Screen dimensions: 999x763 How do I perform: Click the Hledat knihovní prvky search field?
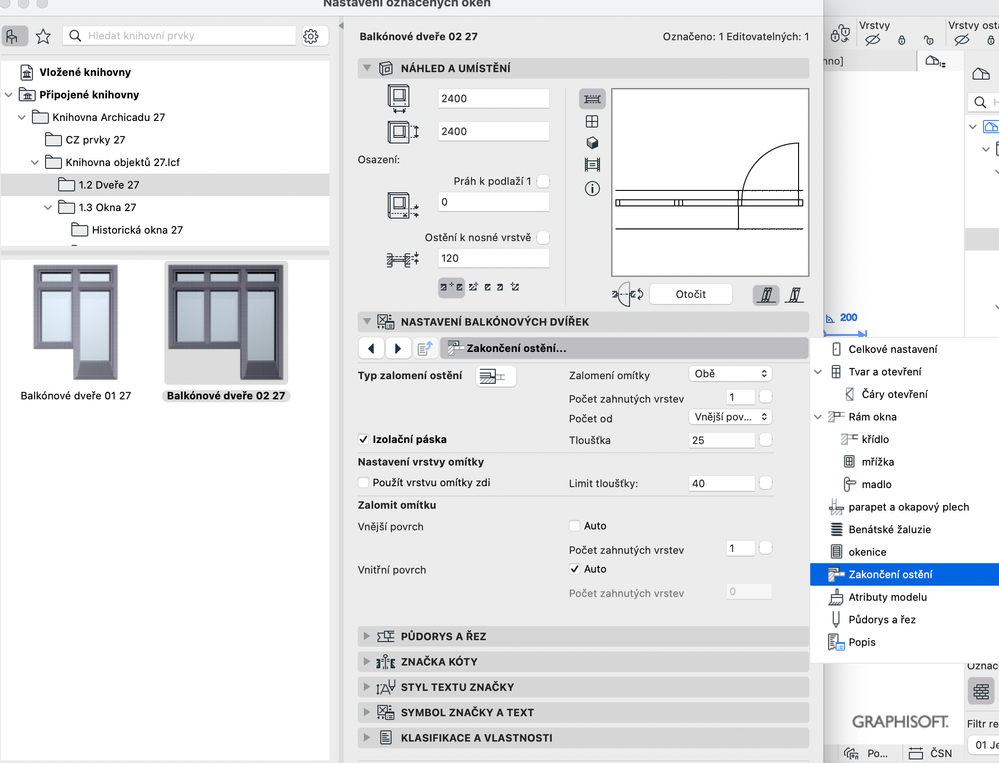[x=179, y=36]
